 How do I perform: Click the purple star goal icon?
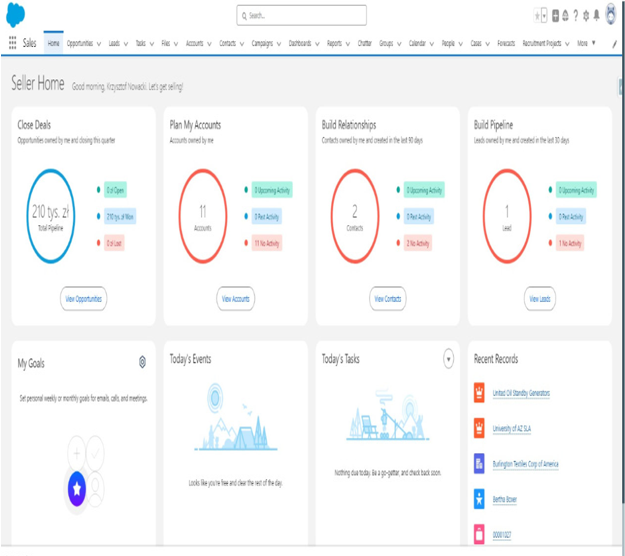pyautogui.click(x=77, y=489)
